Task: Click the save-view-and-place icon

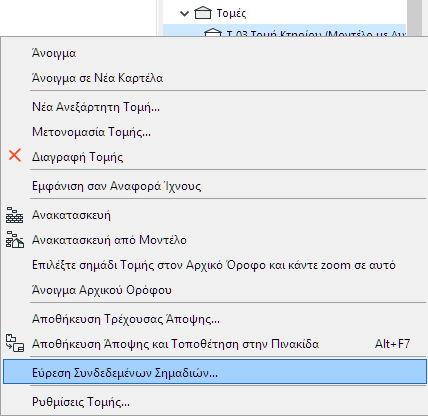Action: (x=15, y=343)
